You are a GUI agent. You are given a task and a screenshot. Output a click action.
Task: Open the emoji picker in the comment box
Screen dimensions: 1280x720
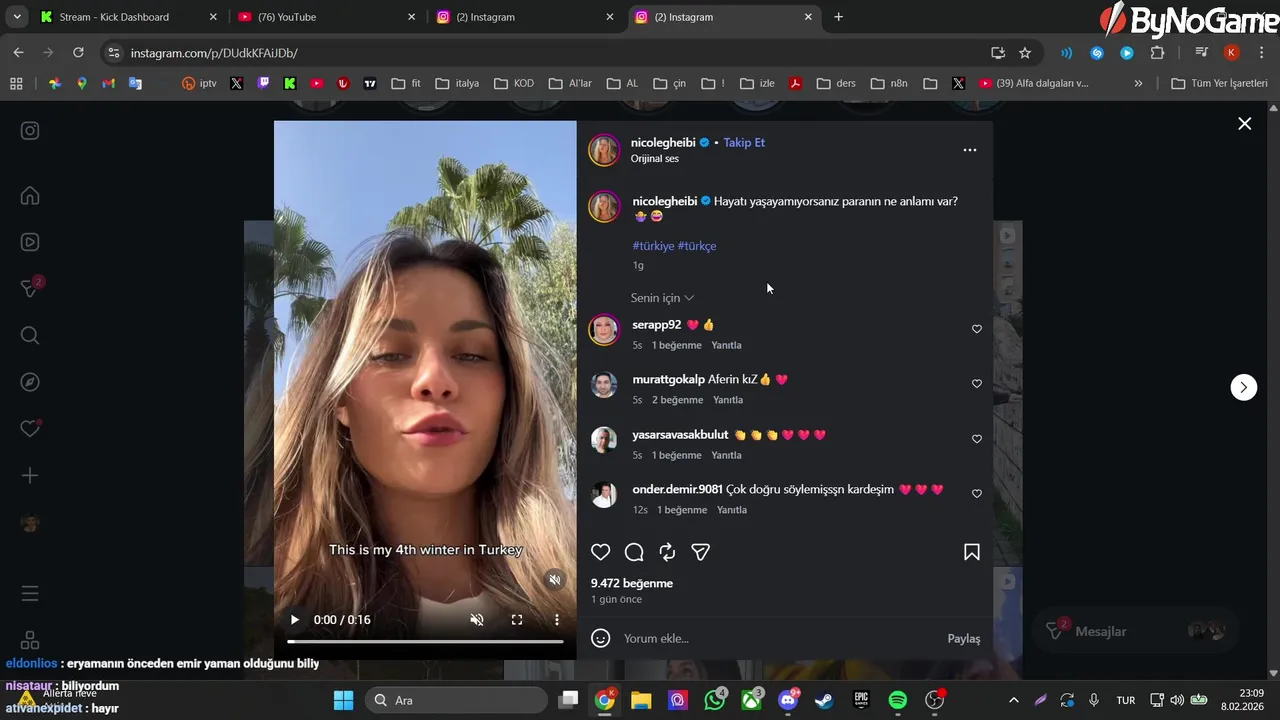click(600, 638)
